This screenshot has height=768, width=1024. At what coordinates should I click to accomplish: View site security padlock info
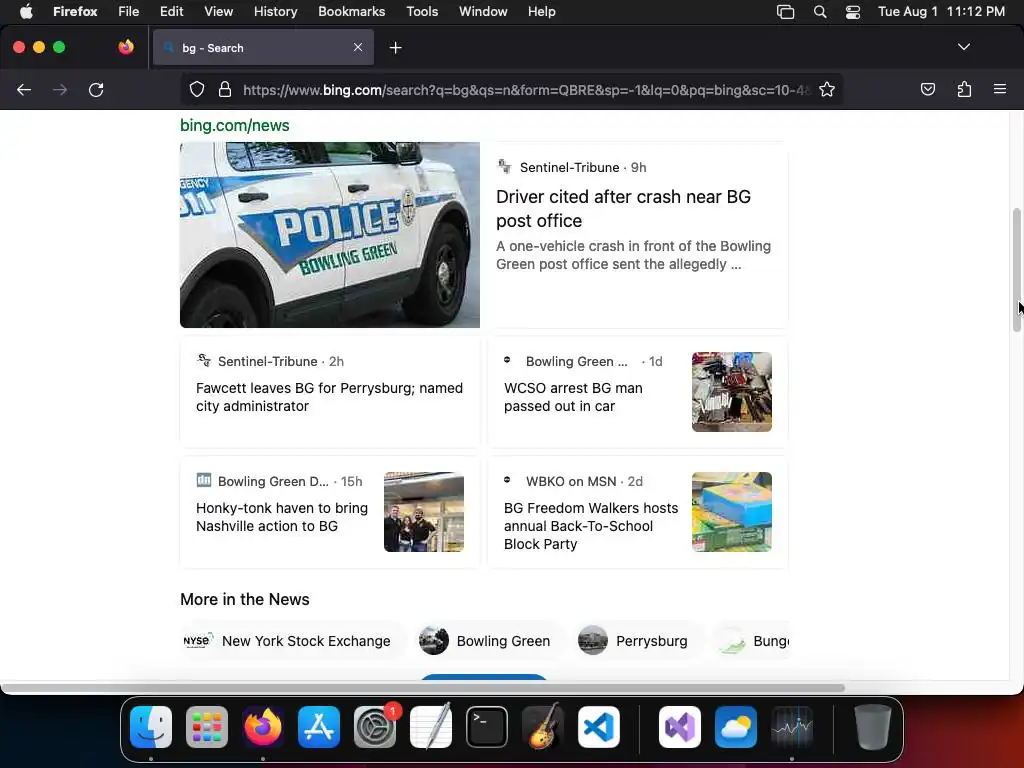[x=225, y=89]
